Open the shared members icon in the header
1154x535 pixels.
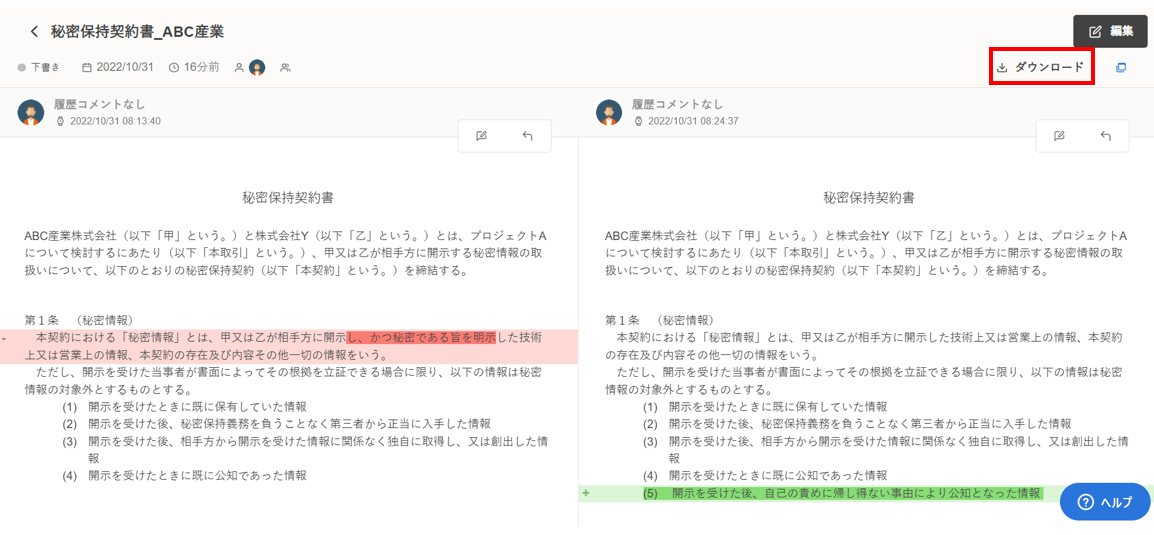[x=286, y=68]
